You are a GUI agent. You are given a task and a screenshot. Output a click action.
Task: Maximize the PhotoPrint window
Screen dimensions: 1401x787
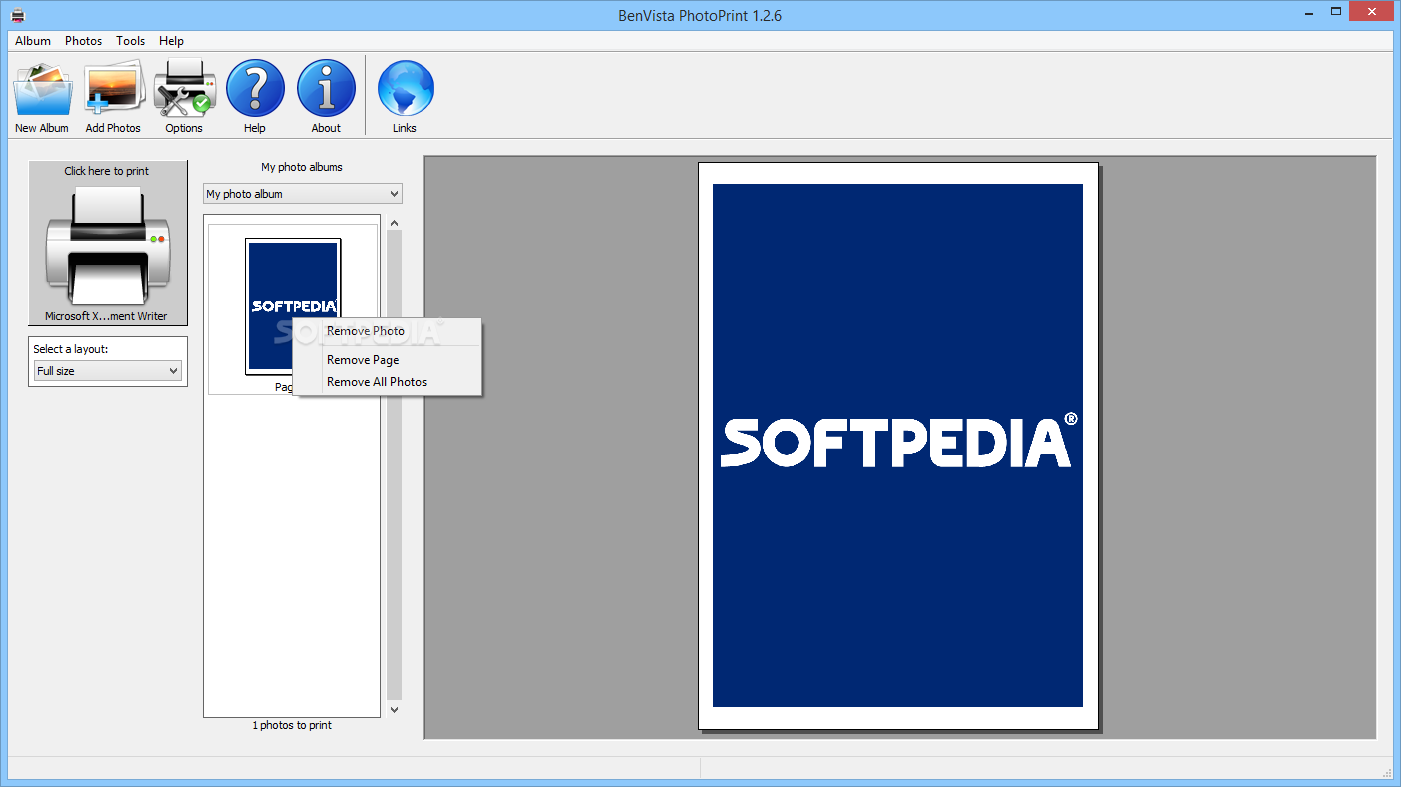[1336, 11]
